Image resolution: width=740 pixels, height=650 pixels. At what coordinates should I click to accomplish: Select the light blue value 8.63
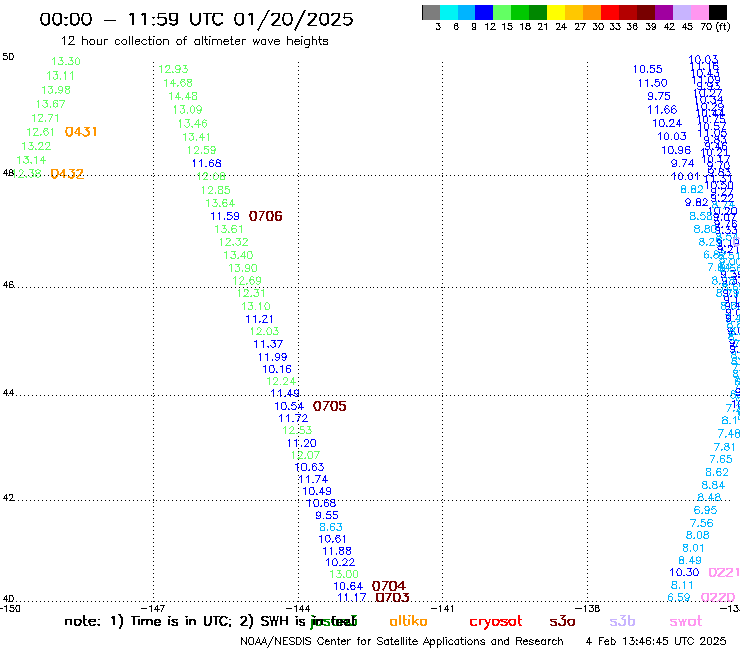(x=331, y=527)
